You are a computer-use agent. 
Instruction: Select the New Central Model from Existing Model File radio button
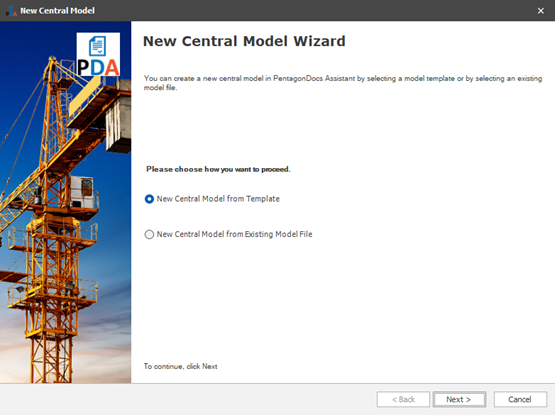[149, 234]
